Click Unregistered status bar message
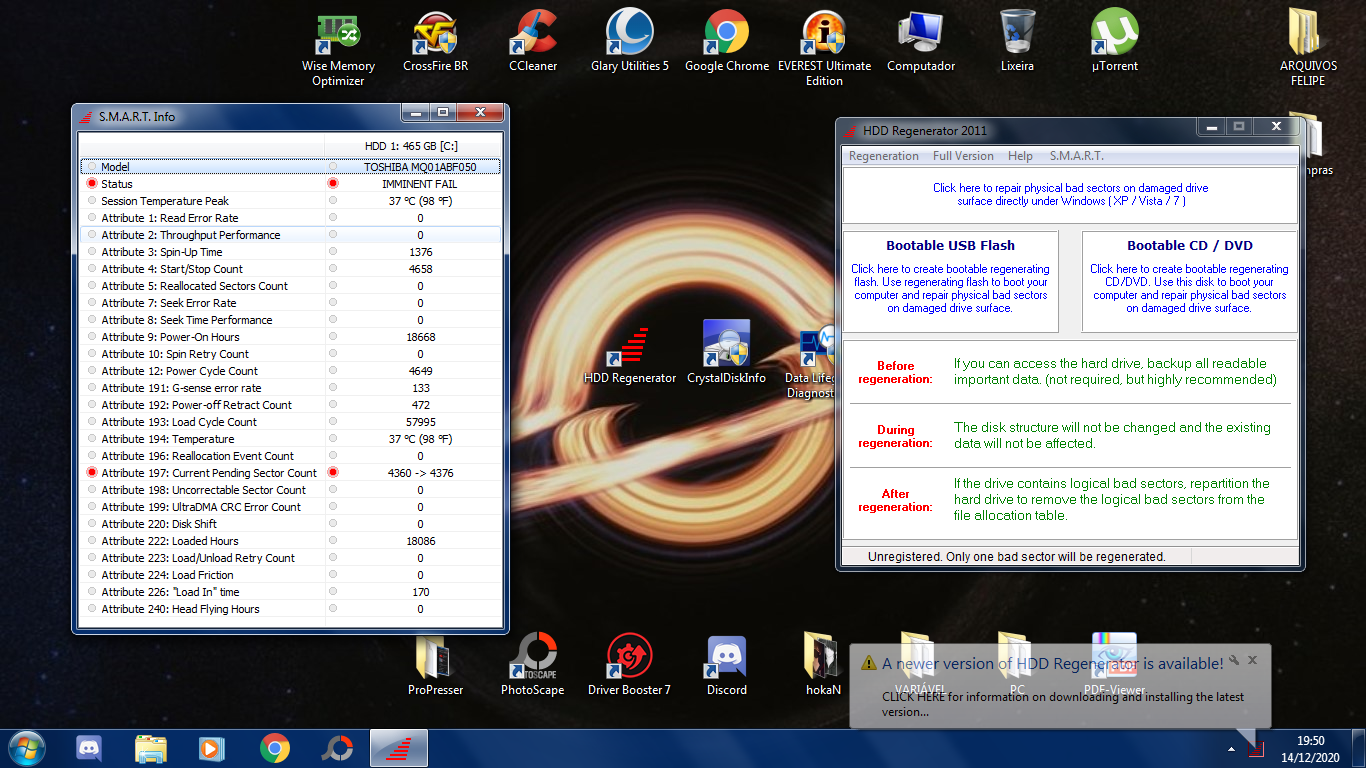 click(x=1016, y=556)
